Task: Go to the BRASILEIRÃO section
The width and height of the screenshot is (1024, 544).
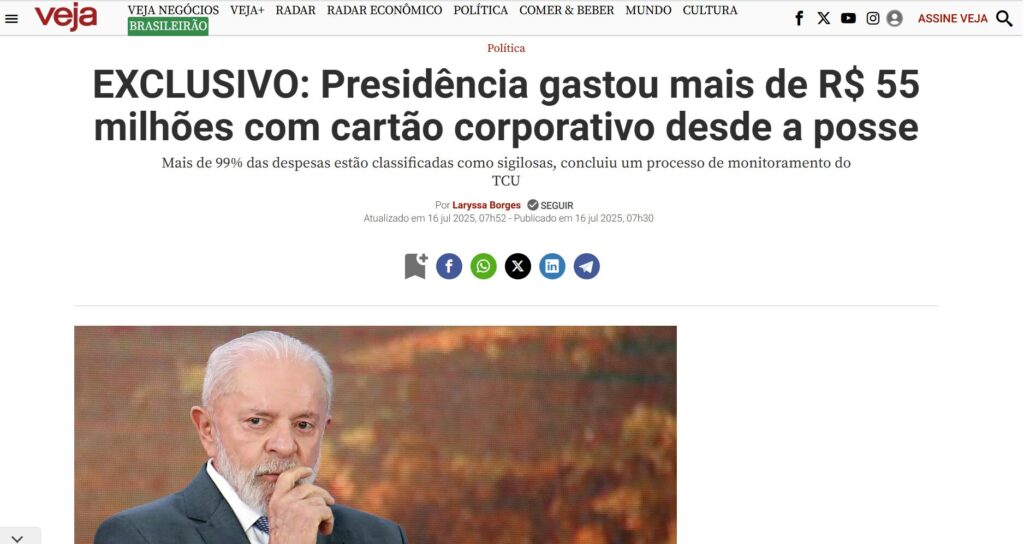Action: point(168,26)
